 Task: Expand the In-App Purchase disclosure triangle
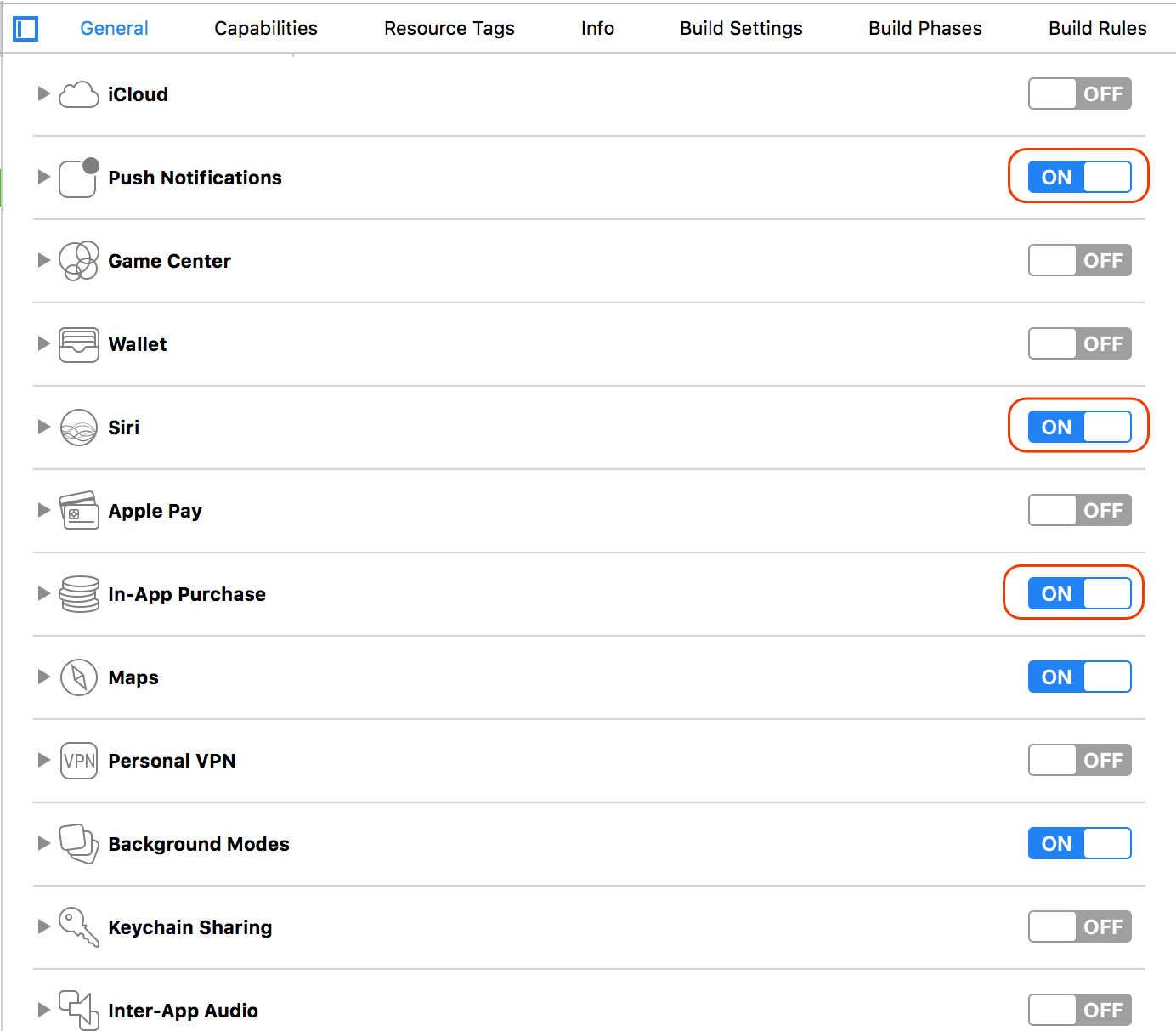44,593
